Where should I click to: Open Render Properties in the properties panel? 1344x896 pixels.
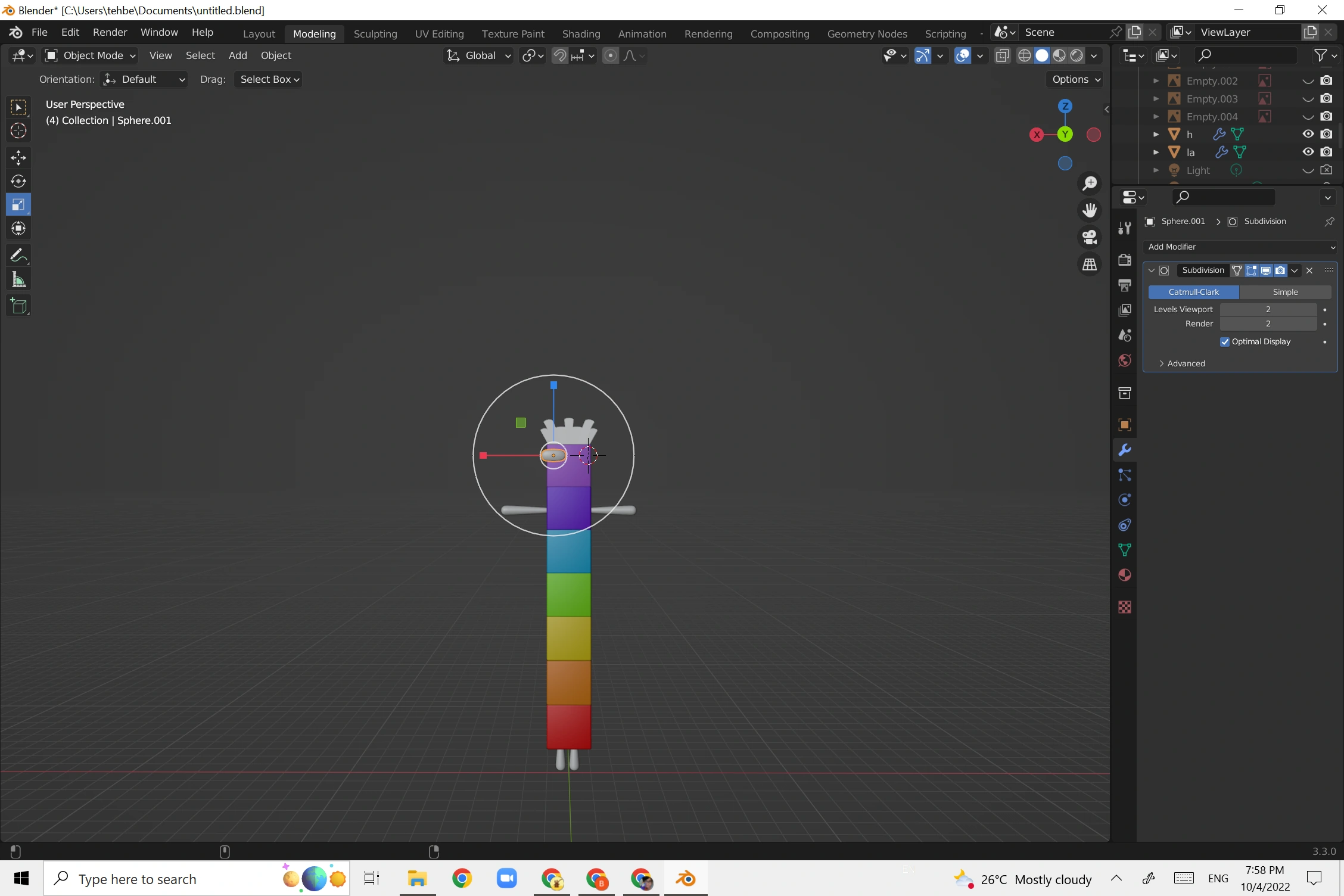coord(1124,260)
